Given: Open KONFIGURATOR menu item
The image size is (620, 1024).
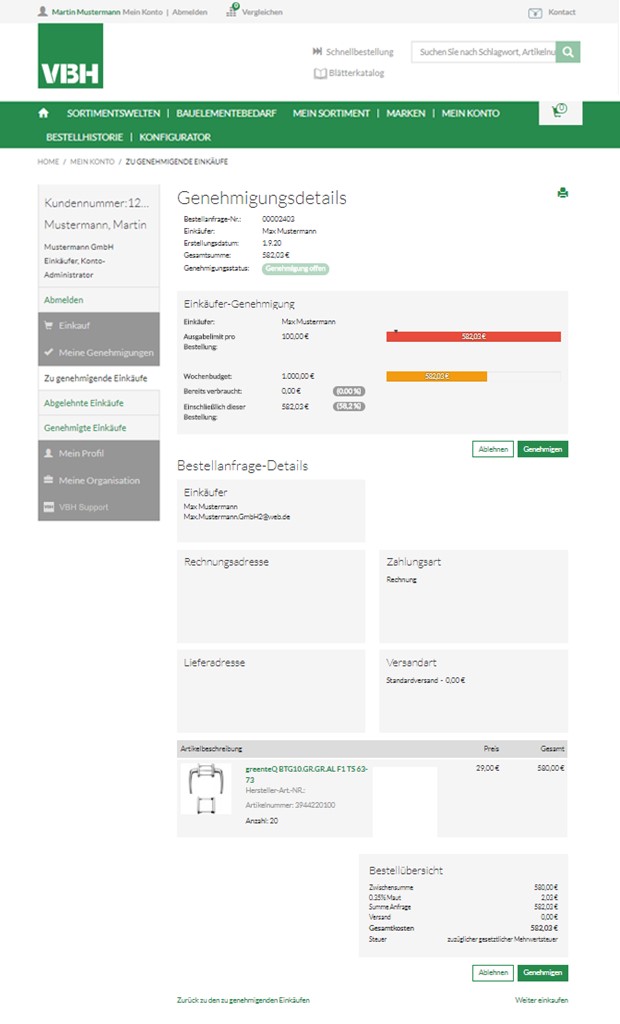Looking at the screenshot, I should [175, 137].
